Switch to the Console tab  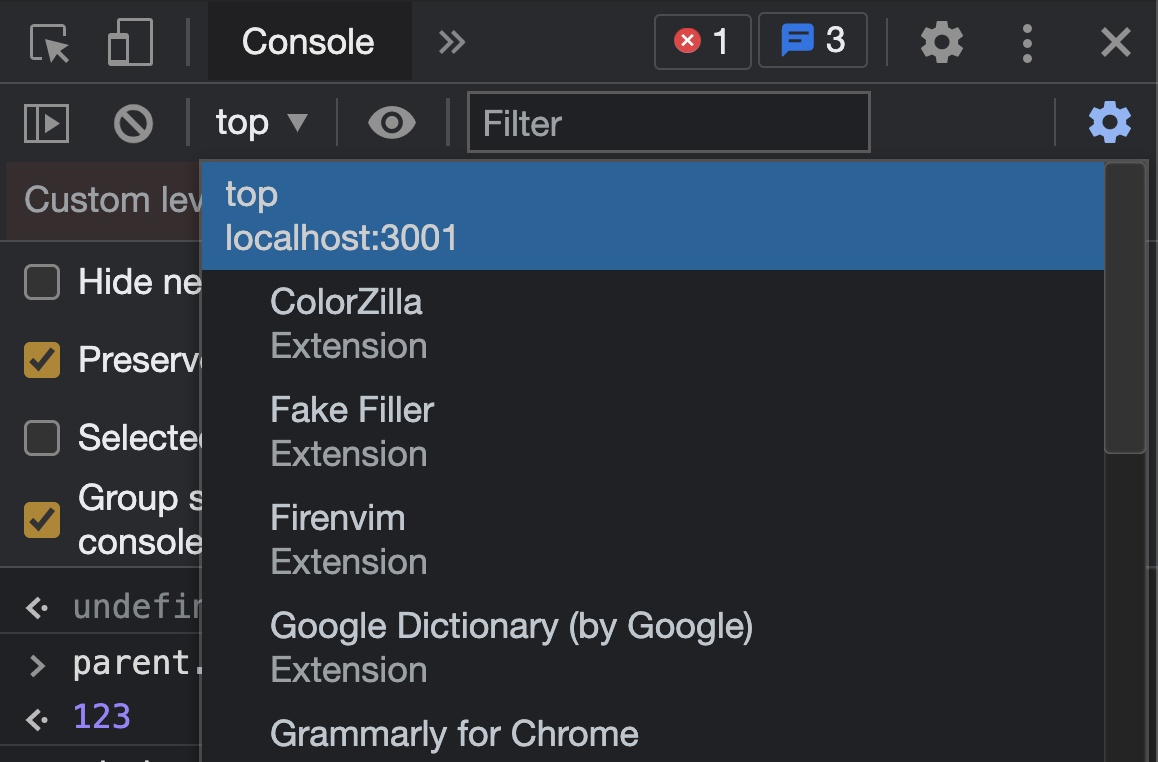[308, 42]
